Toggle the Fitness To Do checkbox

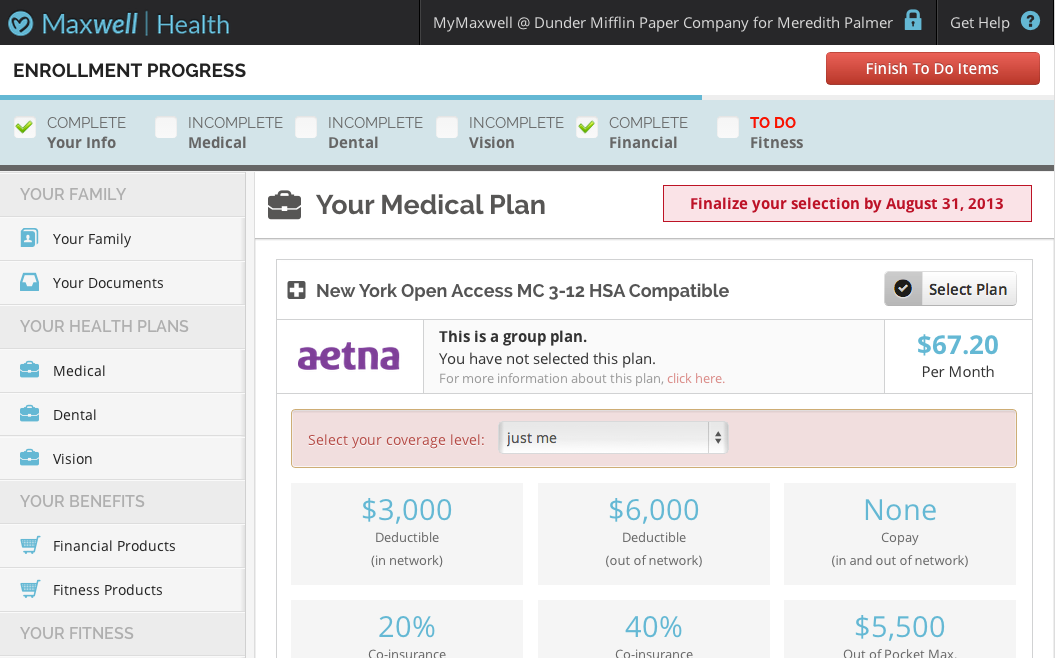point(728,127)
